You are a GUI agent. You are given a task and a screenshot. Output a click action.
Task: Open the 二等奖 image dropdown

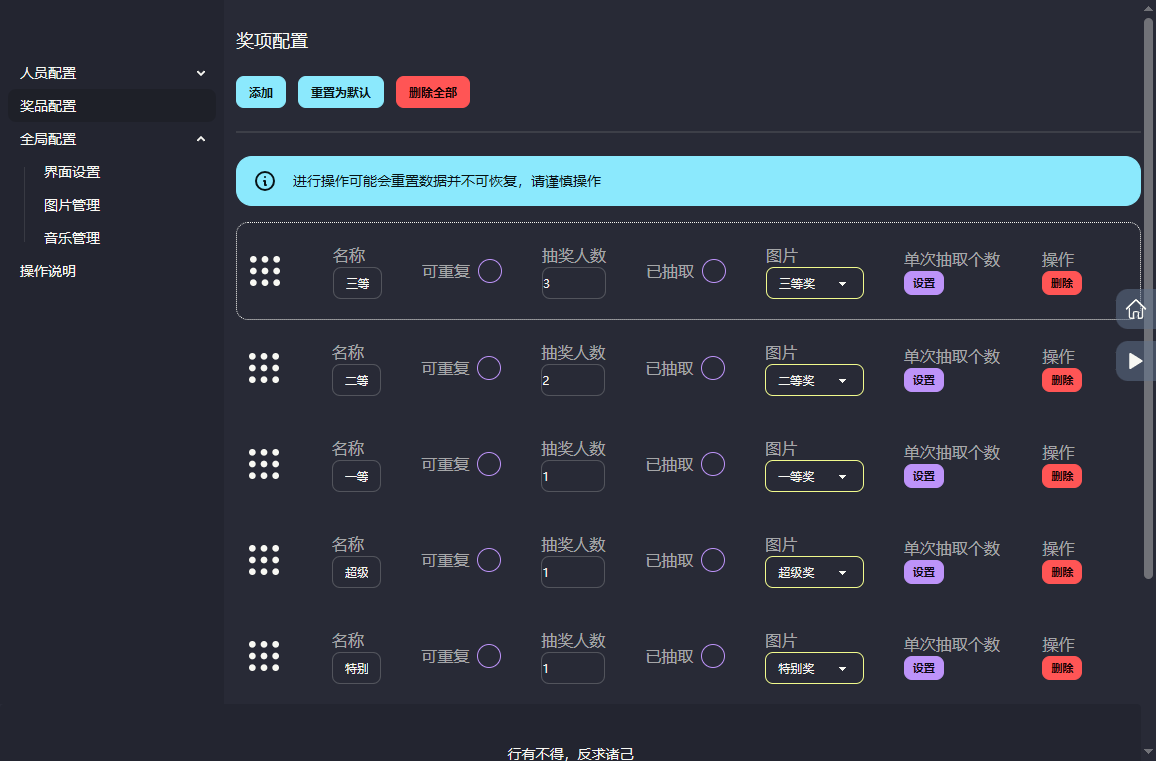point(814,380)
